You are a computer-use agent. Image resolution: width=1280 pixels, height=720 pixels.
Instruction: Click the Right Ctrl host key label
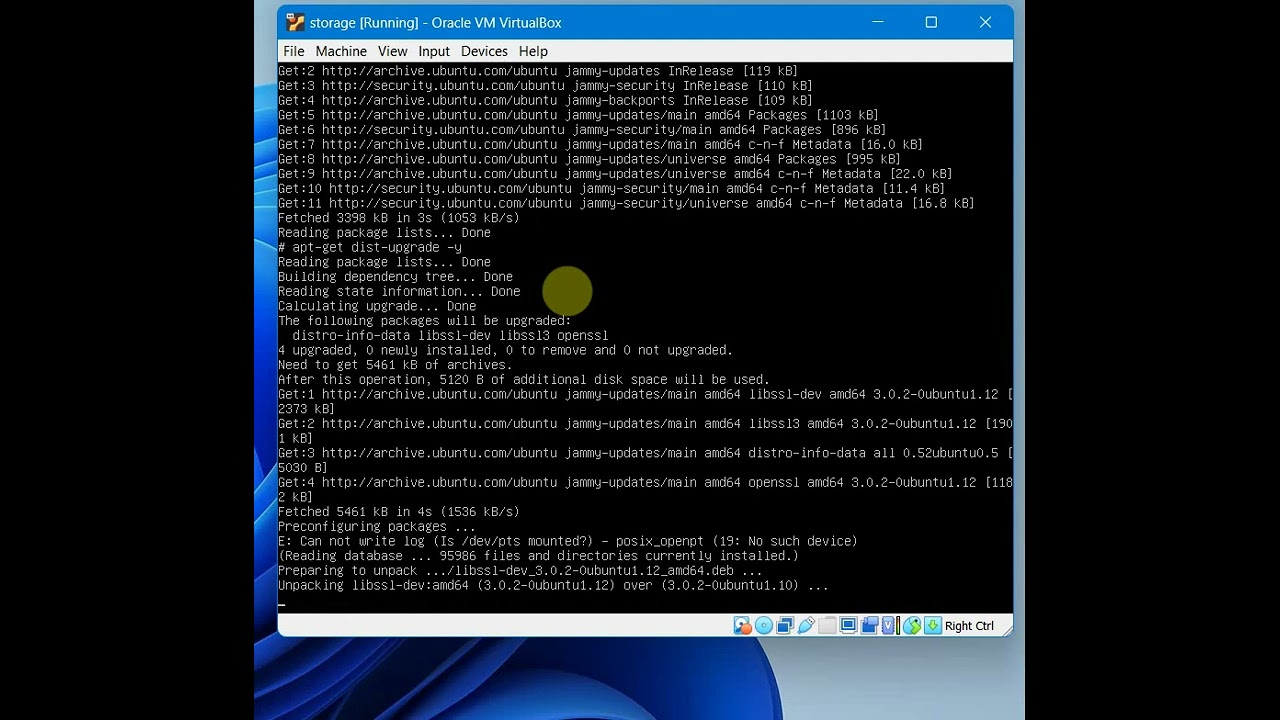(x=969, y=626)
